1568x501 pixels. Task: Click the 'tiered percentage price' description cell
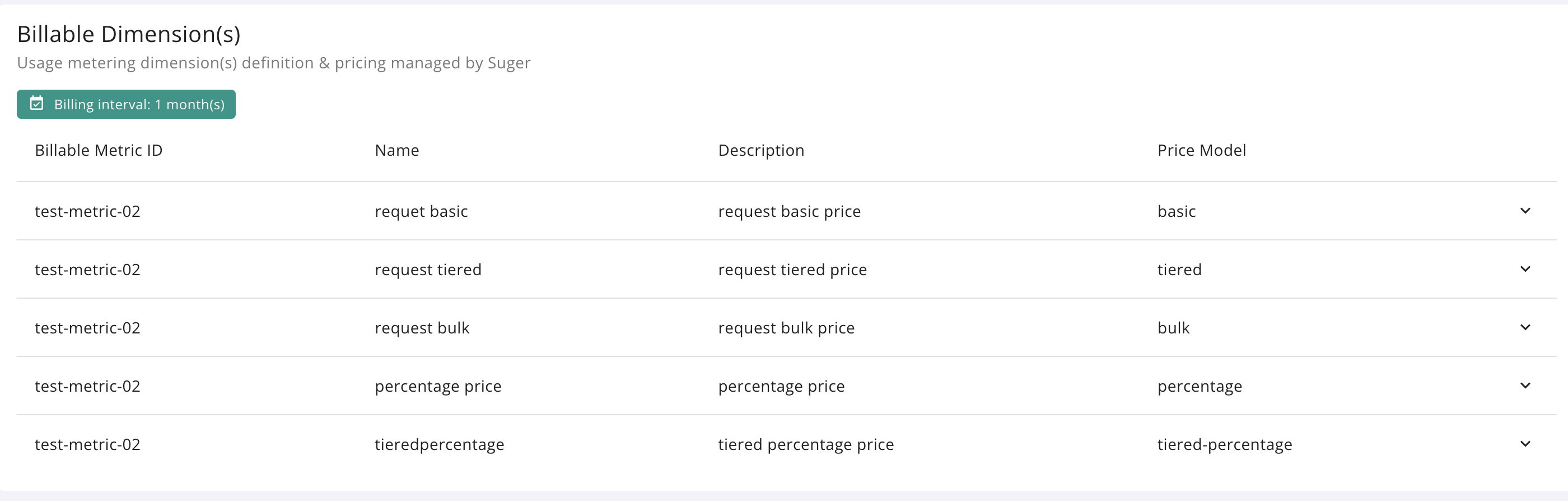805,445
